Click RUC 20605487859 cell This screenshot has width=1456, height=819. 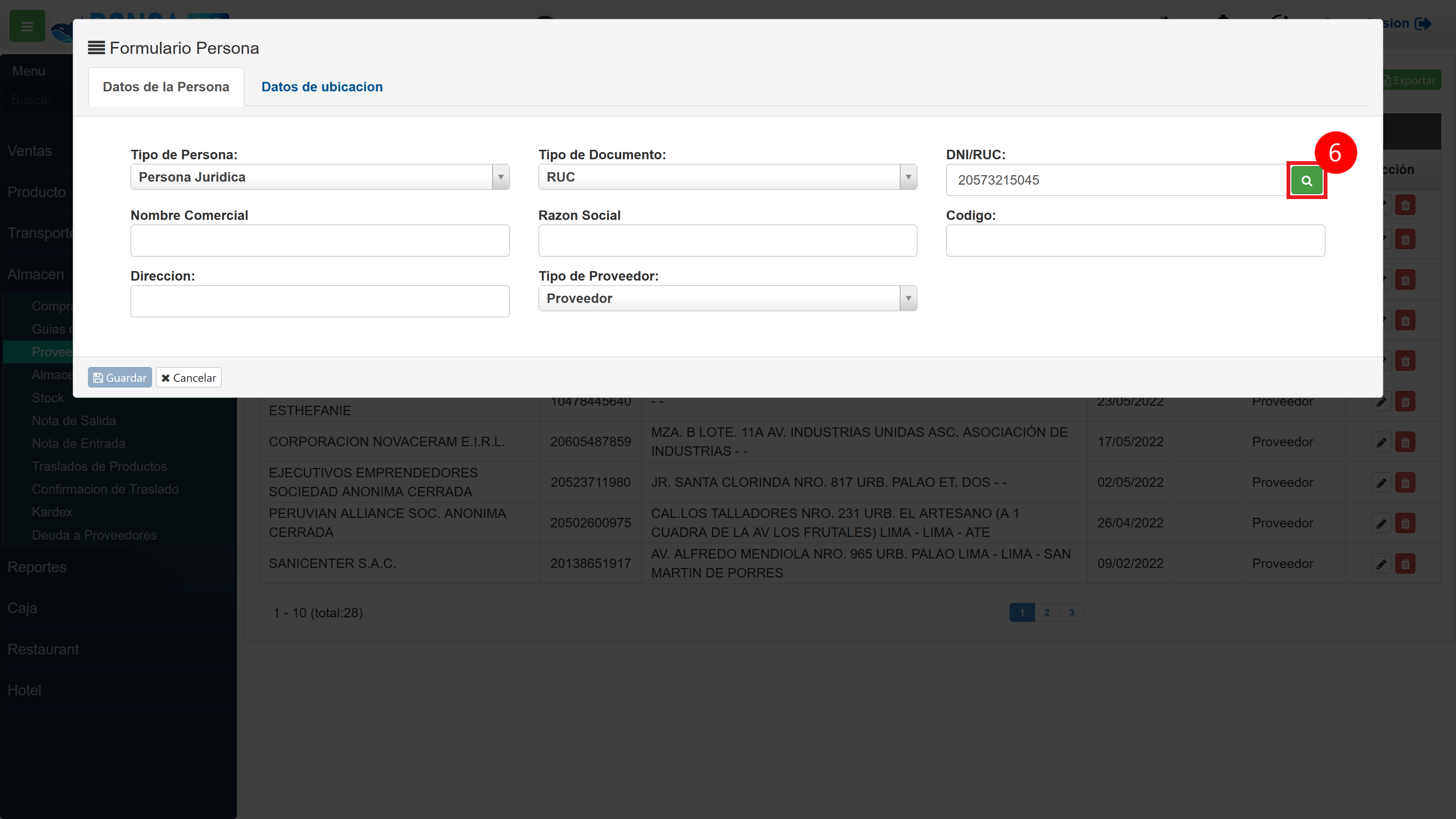(x=591, y=441)
